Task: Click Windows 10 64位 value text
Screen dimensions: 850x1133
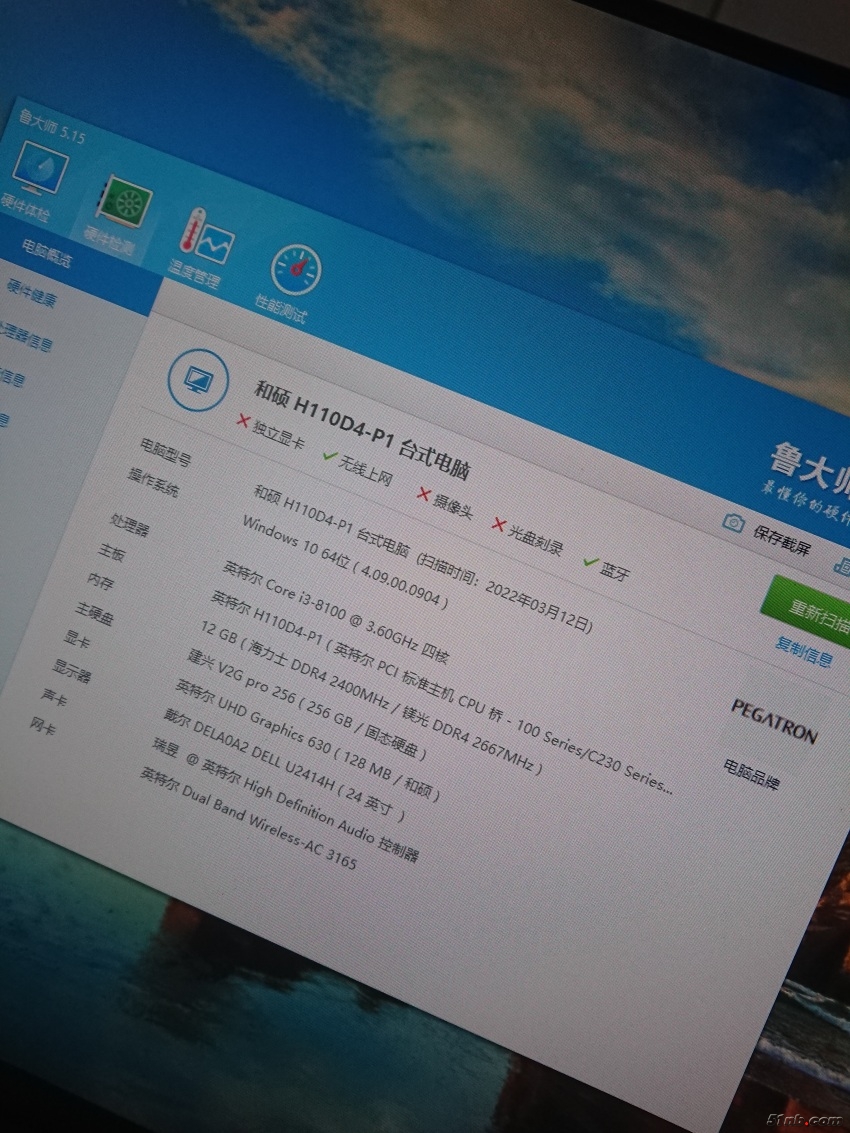Action: click(x=345, y=563)
